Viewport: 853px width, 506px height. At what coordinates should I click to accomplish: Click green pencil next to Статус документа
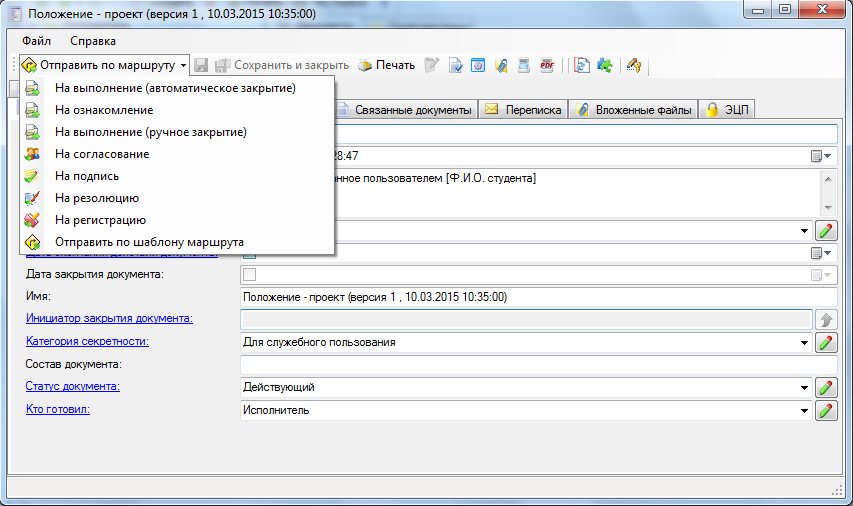826,388
